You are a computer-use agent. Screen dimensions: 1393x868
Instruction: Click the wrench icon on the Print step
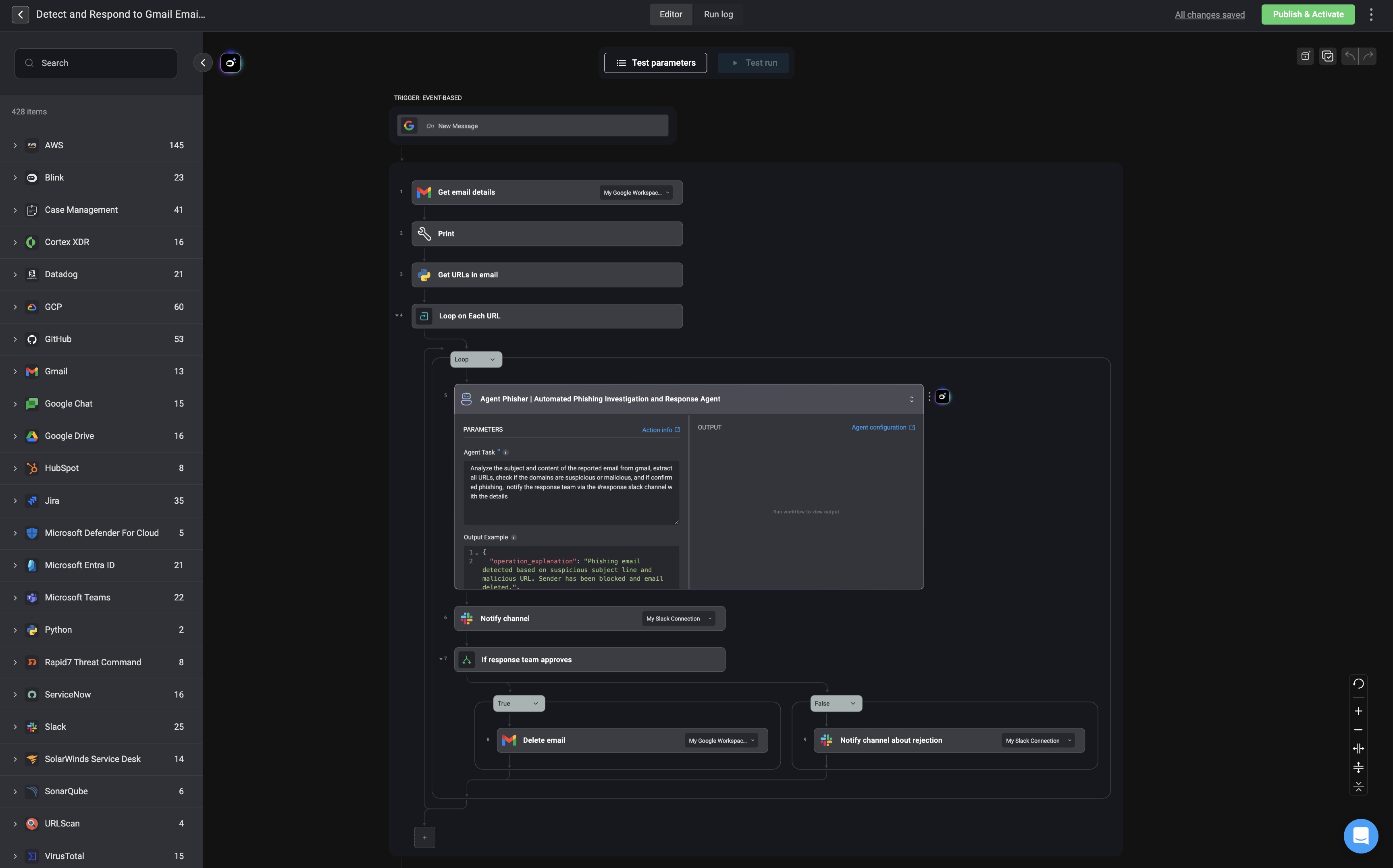(424, 234)
